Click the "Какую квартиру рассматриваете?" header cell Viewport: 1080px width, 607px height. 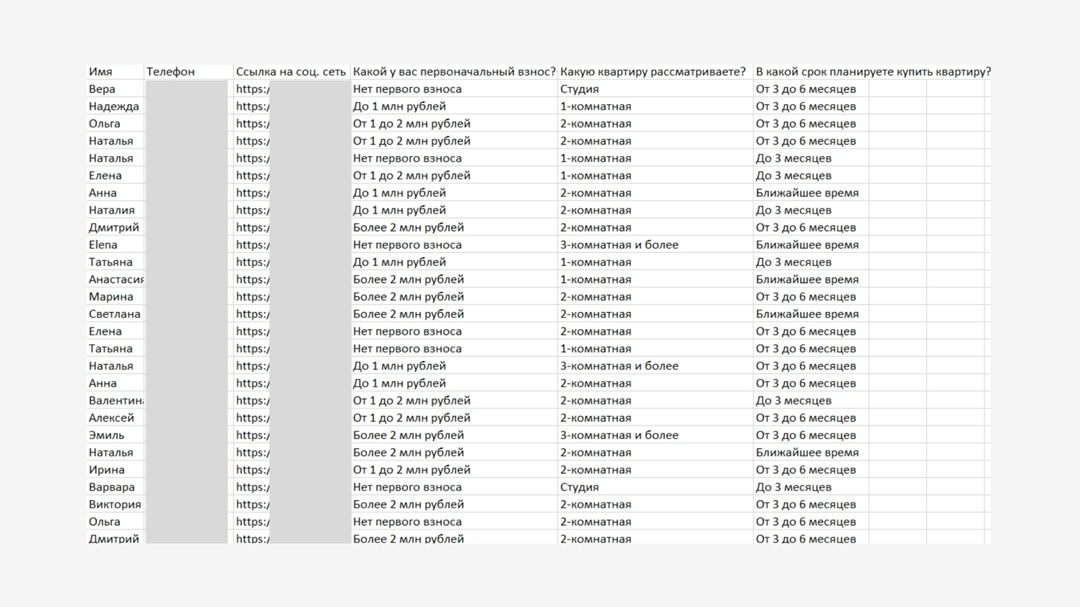click(653, 72)
